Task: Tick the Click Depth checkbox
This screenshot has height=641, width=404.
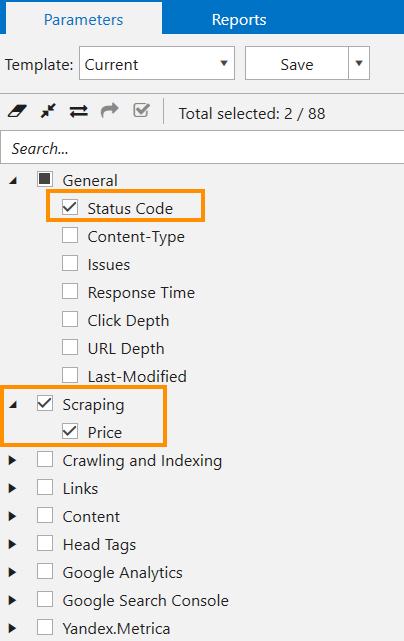Action: 70,319
